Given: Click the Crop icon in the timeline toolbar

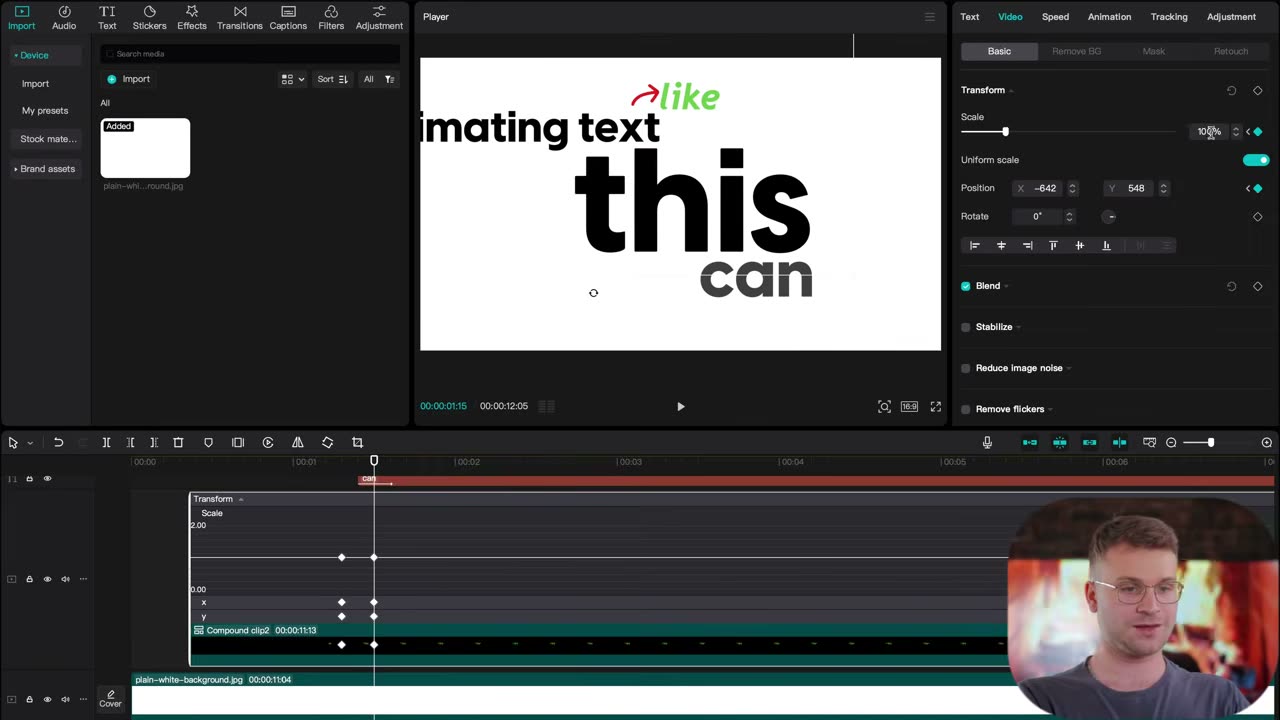Looking at the screenshot, I should 357,442.
